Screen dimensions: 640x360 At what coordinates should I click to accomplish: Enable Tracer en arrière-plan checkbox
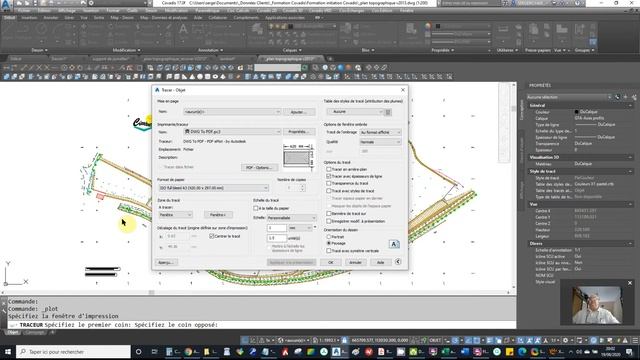[x=329, y=169]
